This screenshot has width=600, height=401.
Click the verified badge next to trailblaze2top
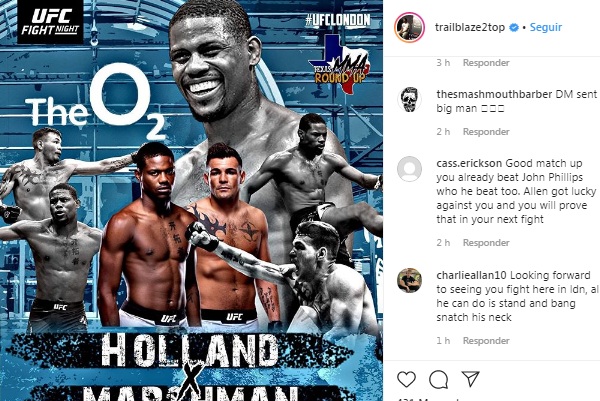(x=514, y=28)
